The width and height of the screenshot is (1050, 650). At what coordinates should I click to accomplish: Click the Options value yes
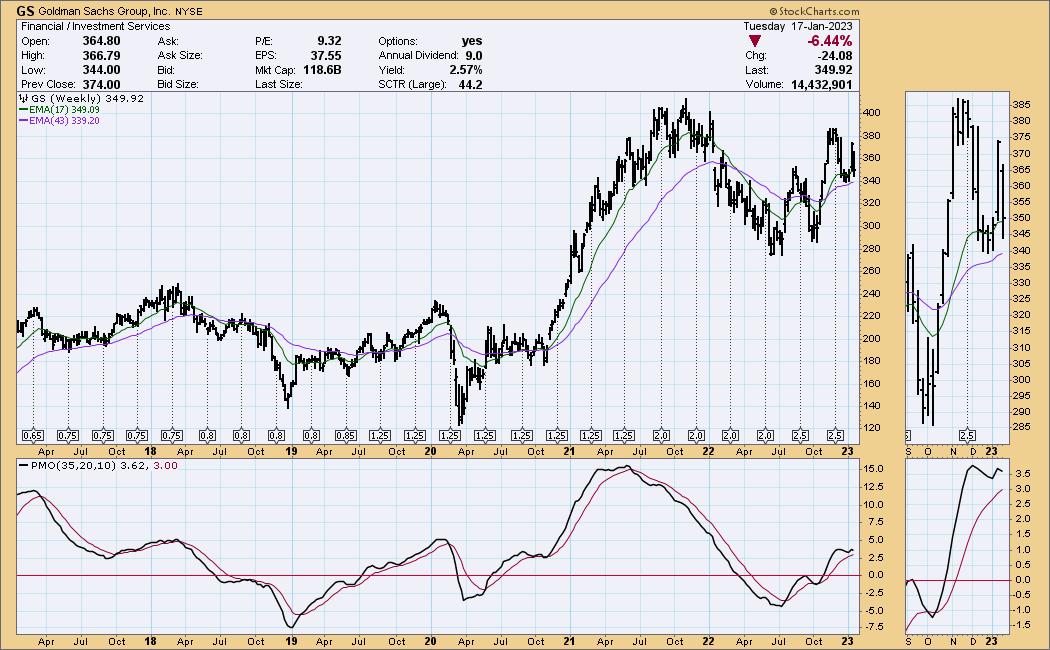[471, 41]
